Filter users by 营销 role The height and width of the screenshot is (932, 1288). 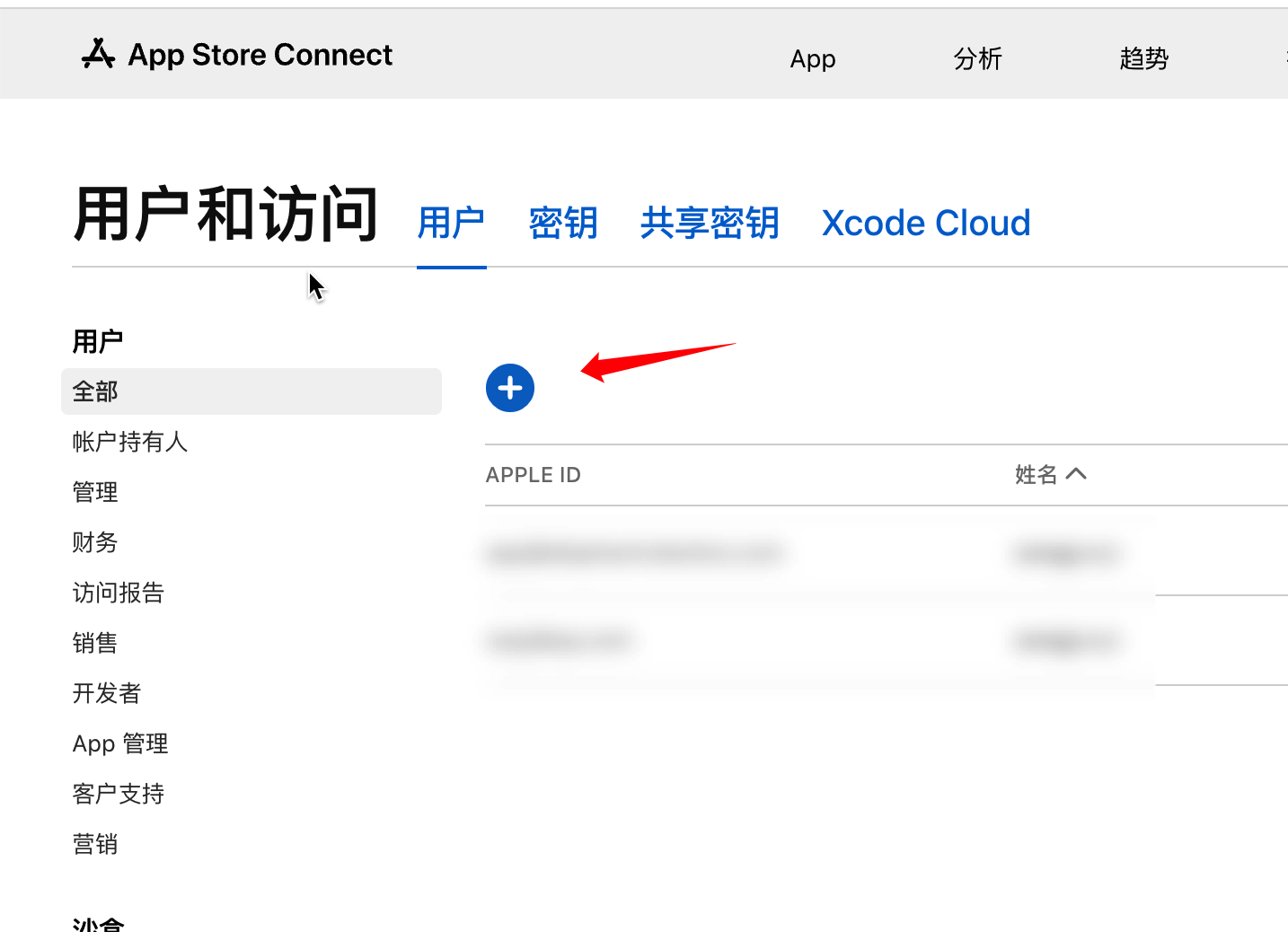[95, 844]
